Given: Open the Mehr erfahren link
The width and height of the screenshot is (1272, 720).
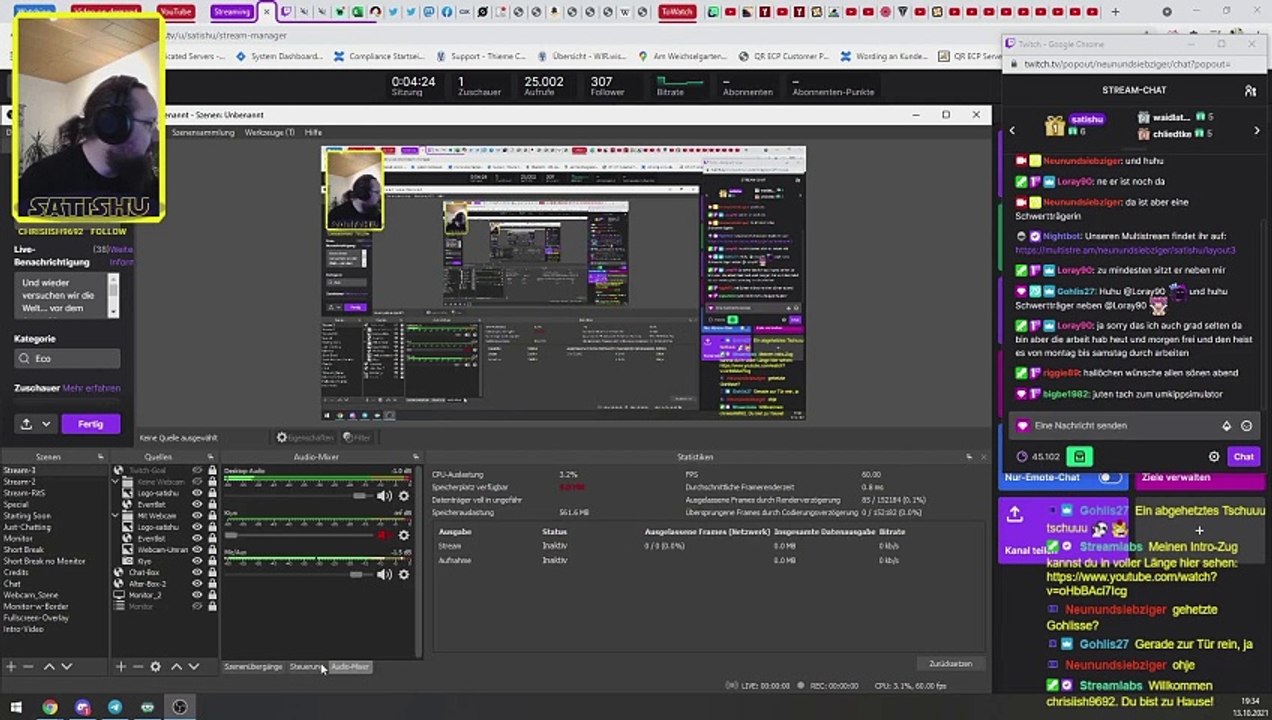Looking at the screenshot, I should [x=92, y=388].
